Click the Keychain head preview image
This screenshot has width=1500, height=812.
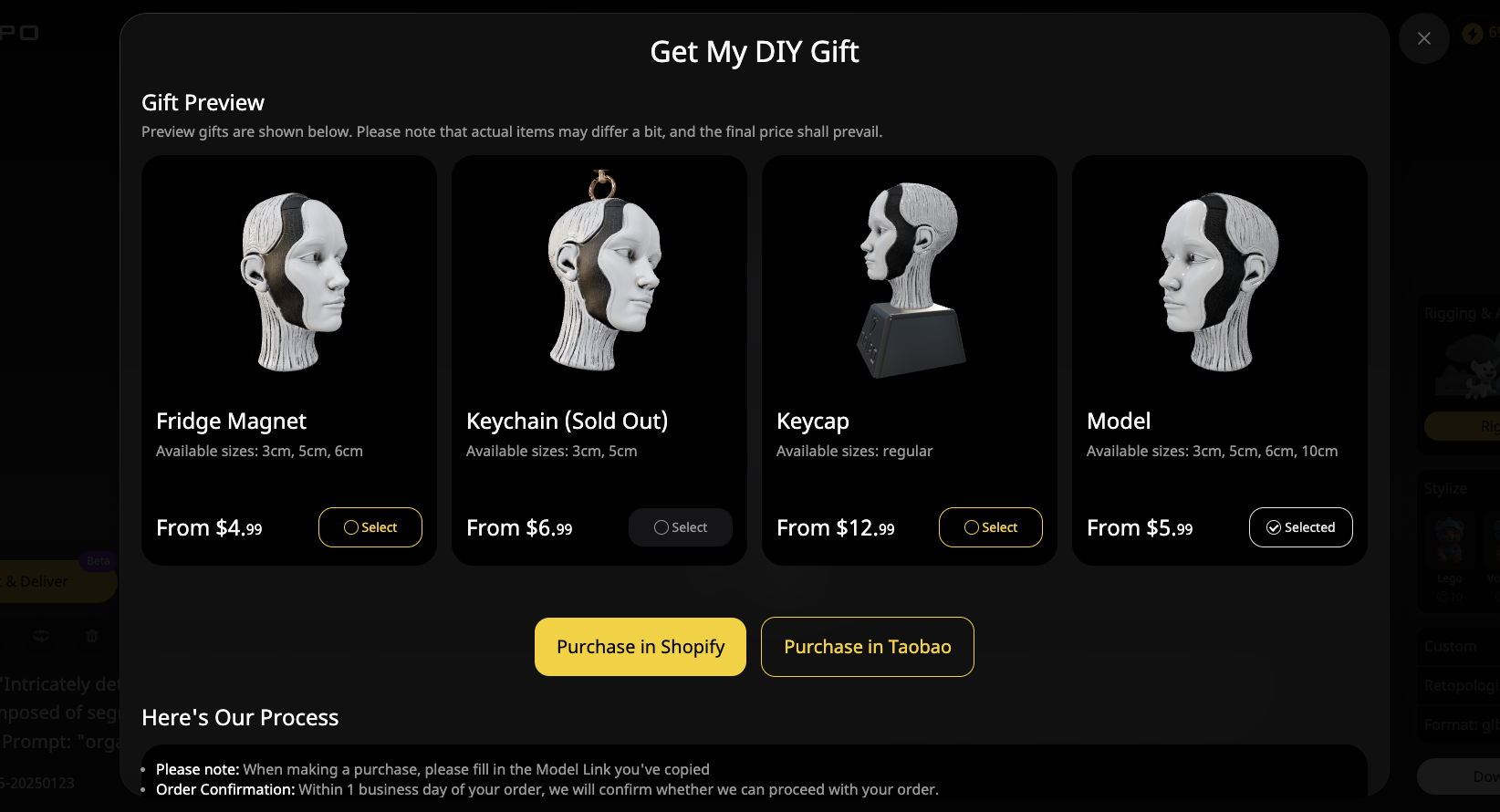(x=603, y=271)
